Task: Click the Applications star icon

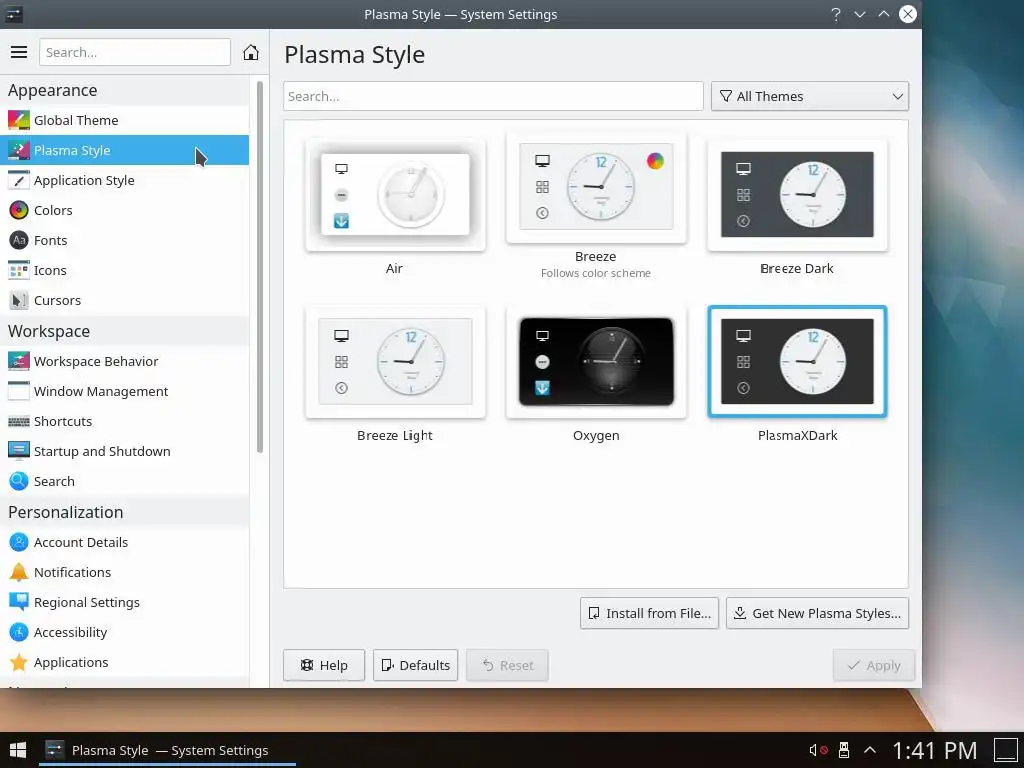Action: pos(18,662)
